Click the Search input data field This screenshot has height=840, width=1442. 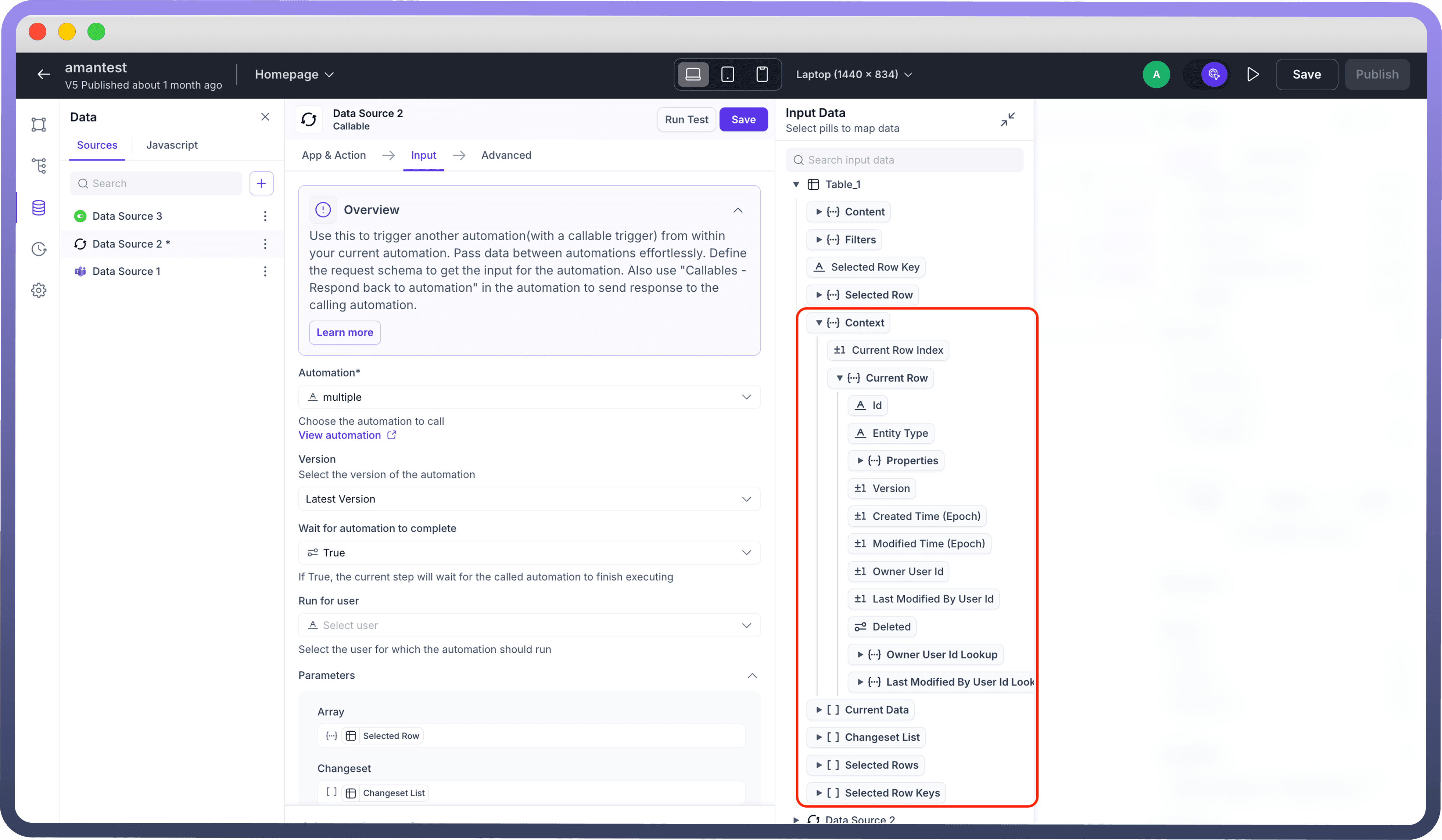click(x=904, y=160)
